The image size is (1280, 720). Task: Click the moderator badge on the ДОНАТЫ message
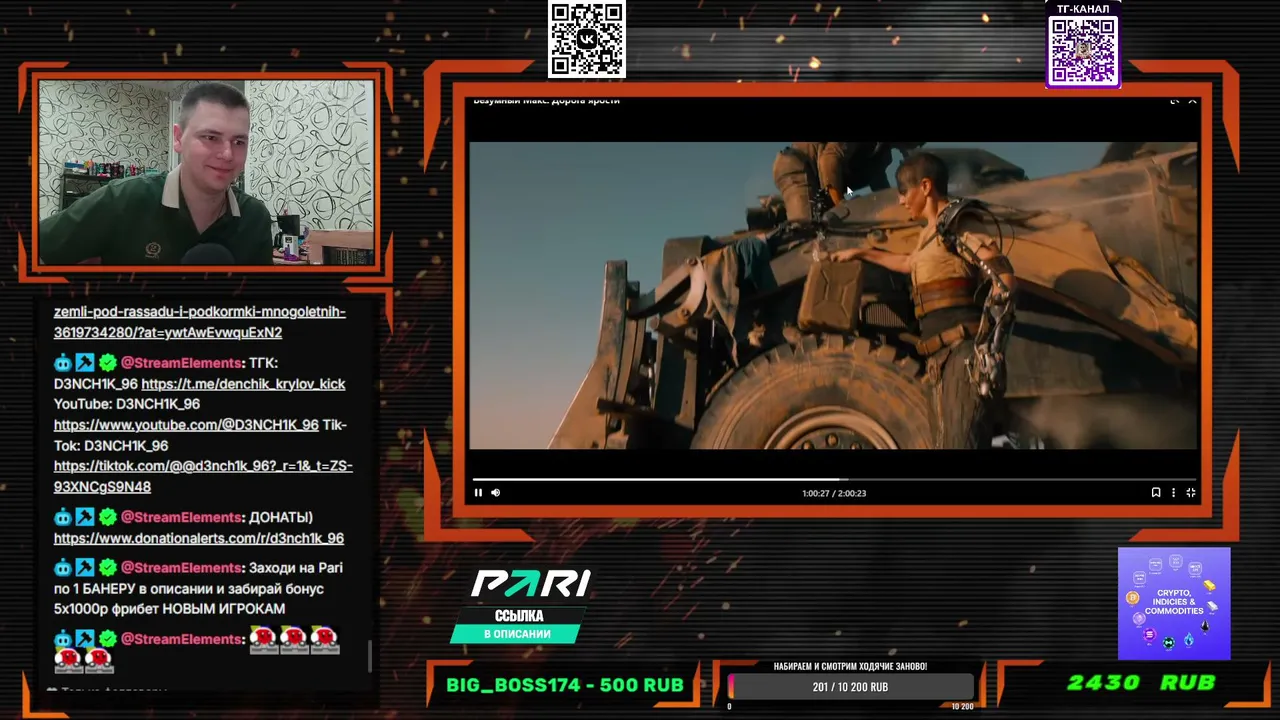85,517
